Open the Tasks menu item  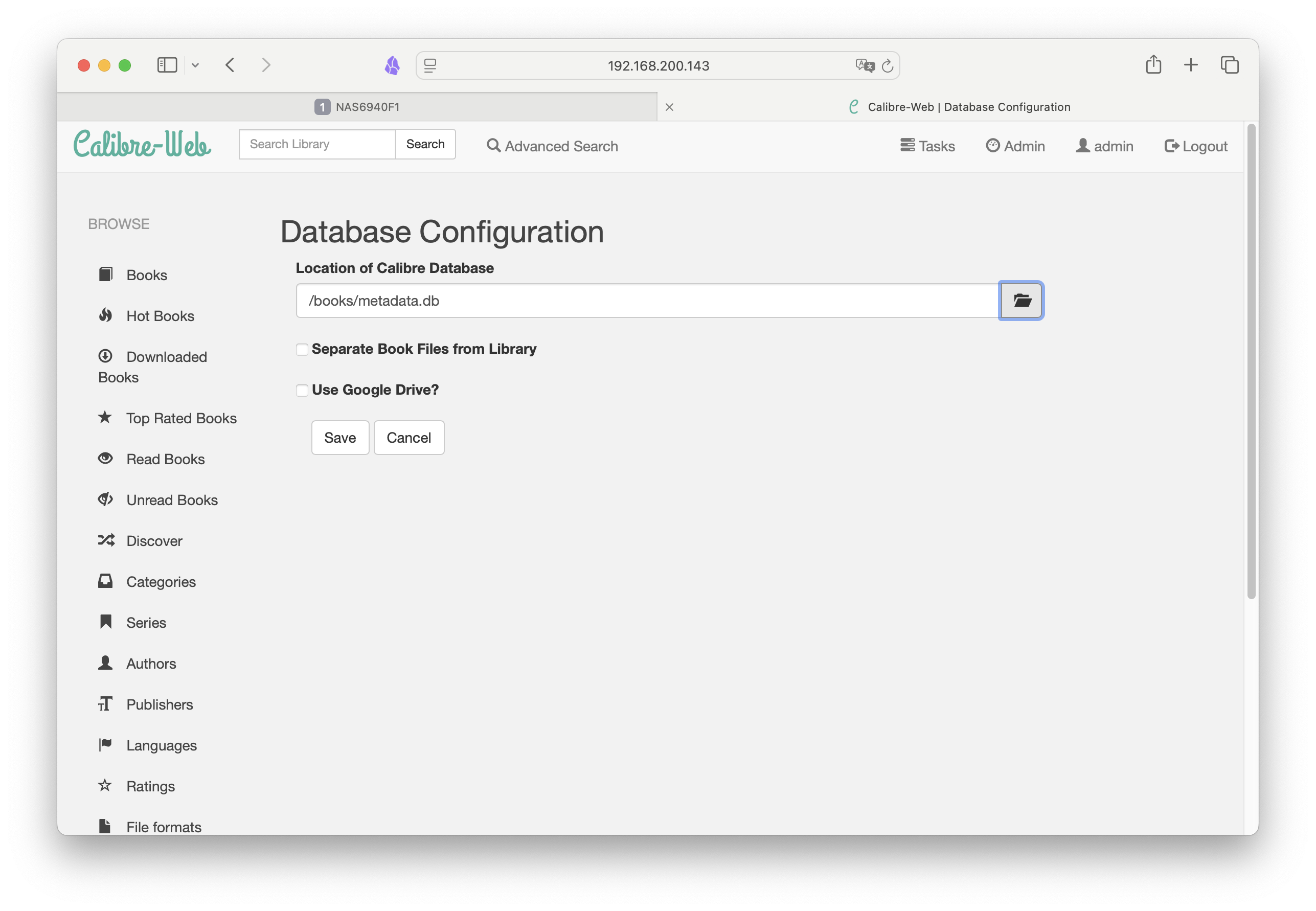pos(927,146)
